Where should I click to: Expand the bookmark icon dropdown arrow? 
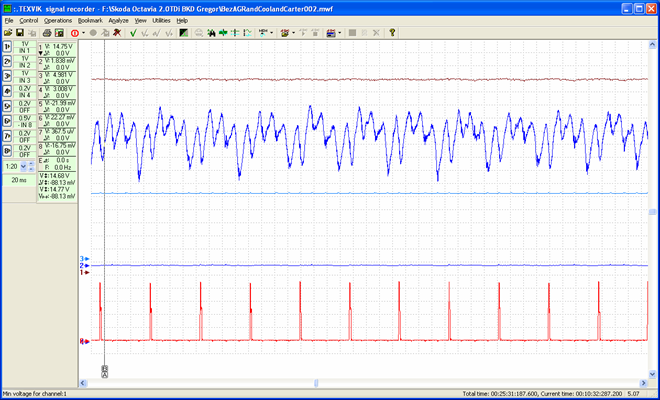293,33
